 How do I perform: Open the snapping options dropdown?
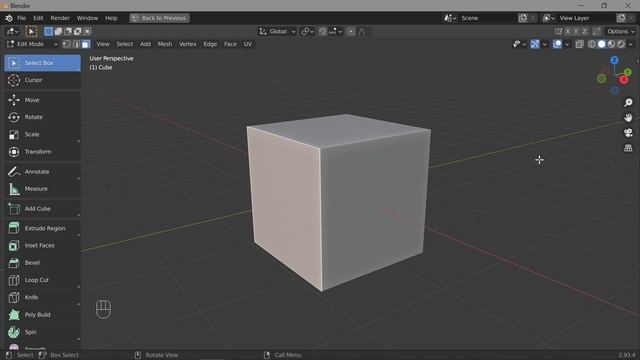tap(336, 31)
